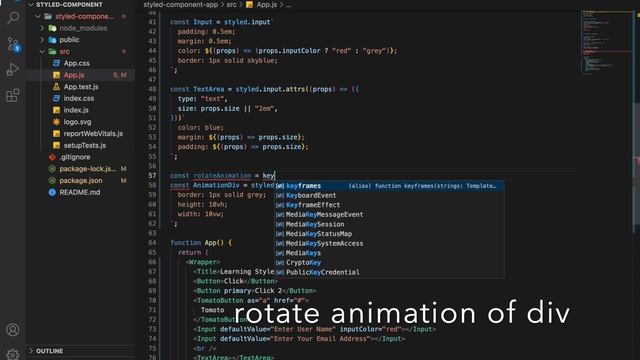640x360 pixels.
Task: Open the Extensions view
Action: click(x=13, y=96)
